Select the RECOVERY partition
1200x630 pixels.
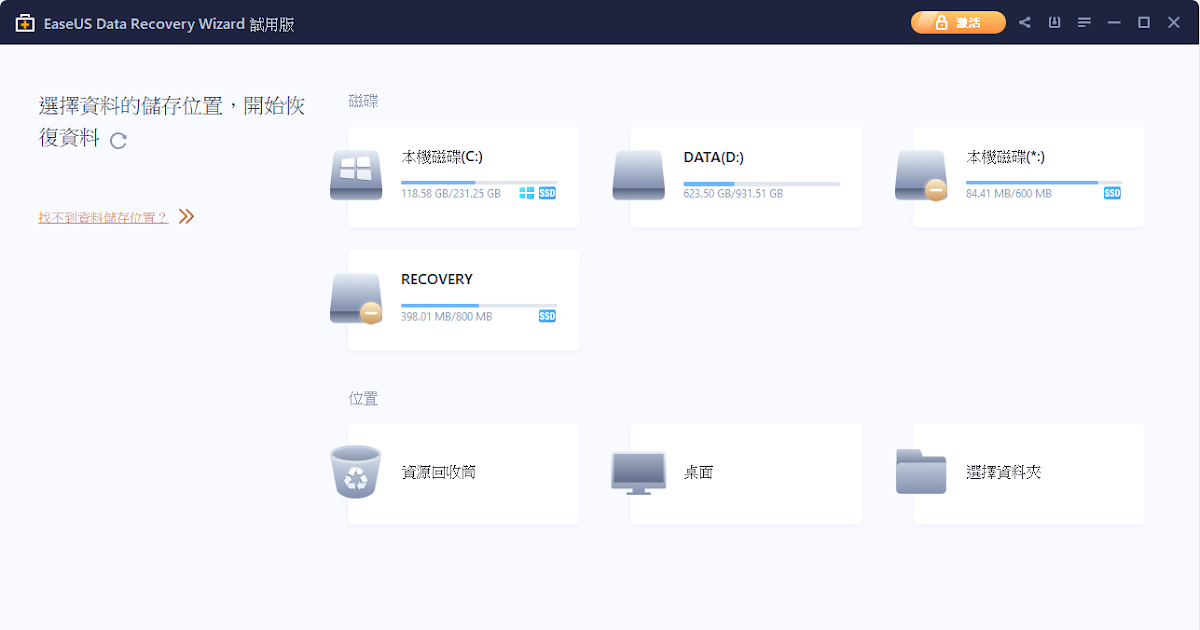click(x=463, y=300)
